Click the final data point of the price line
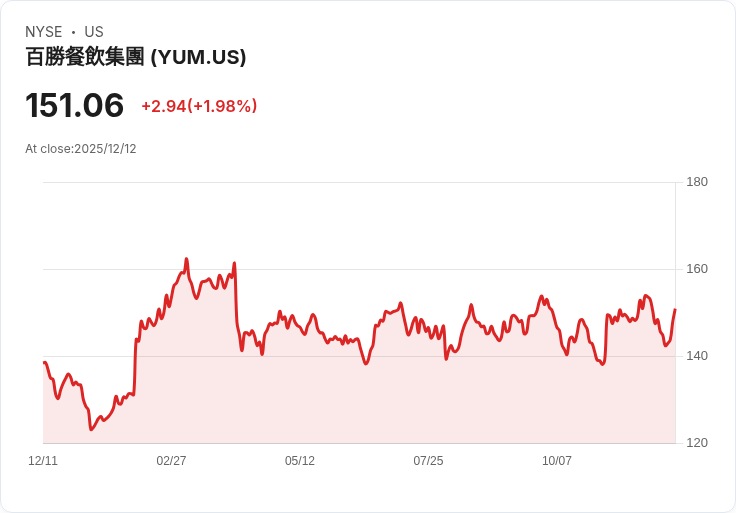This screenshot has height=513, width=736. [675, 309]
